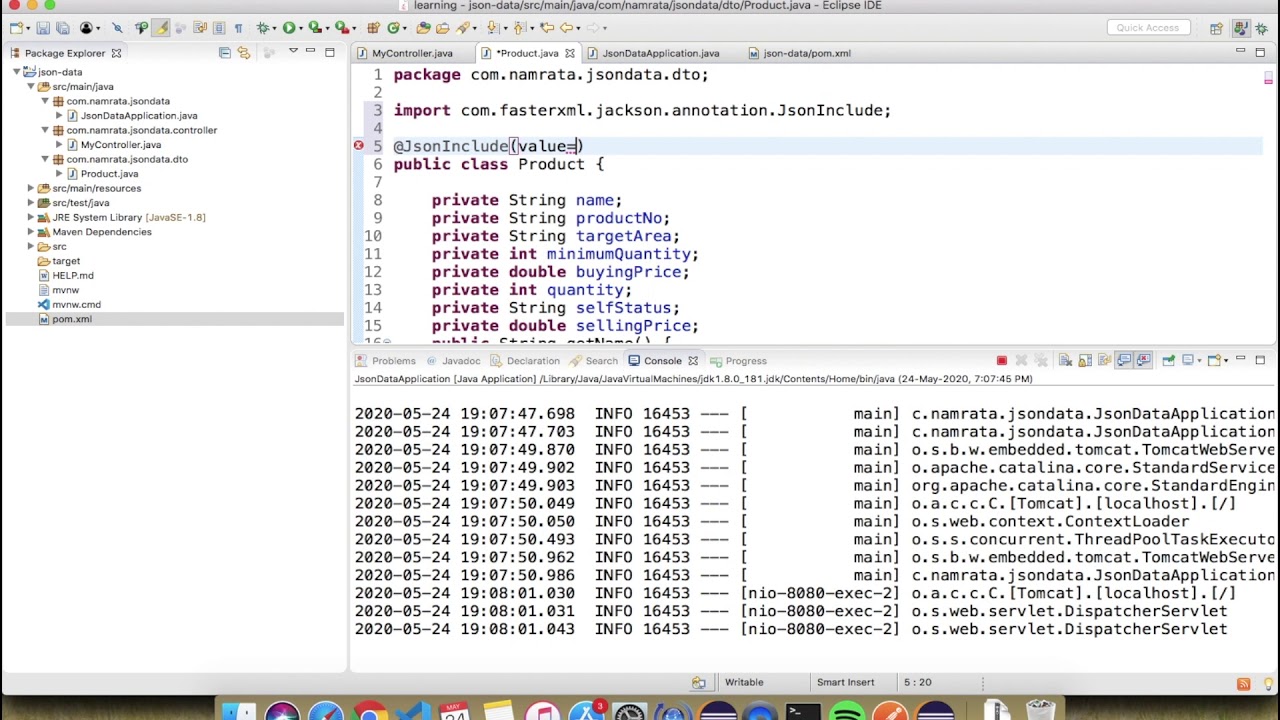Focus the Quick Access search field
This screenshot has height=720, width=1280.
coord(1148,28)
